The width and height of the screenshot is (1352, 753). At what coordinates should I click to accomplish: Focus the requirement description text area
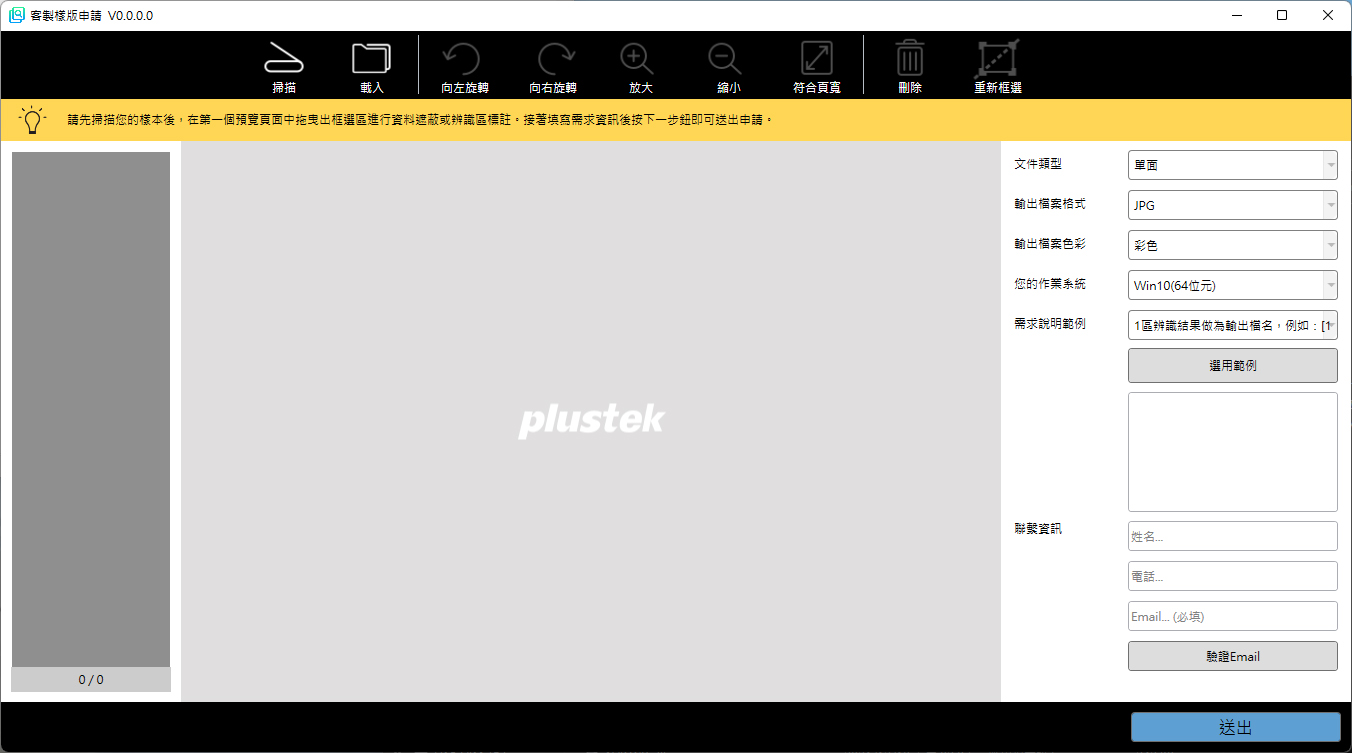1232,452
